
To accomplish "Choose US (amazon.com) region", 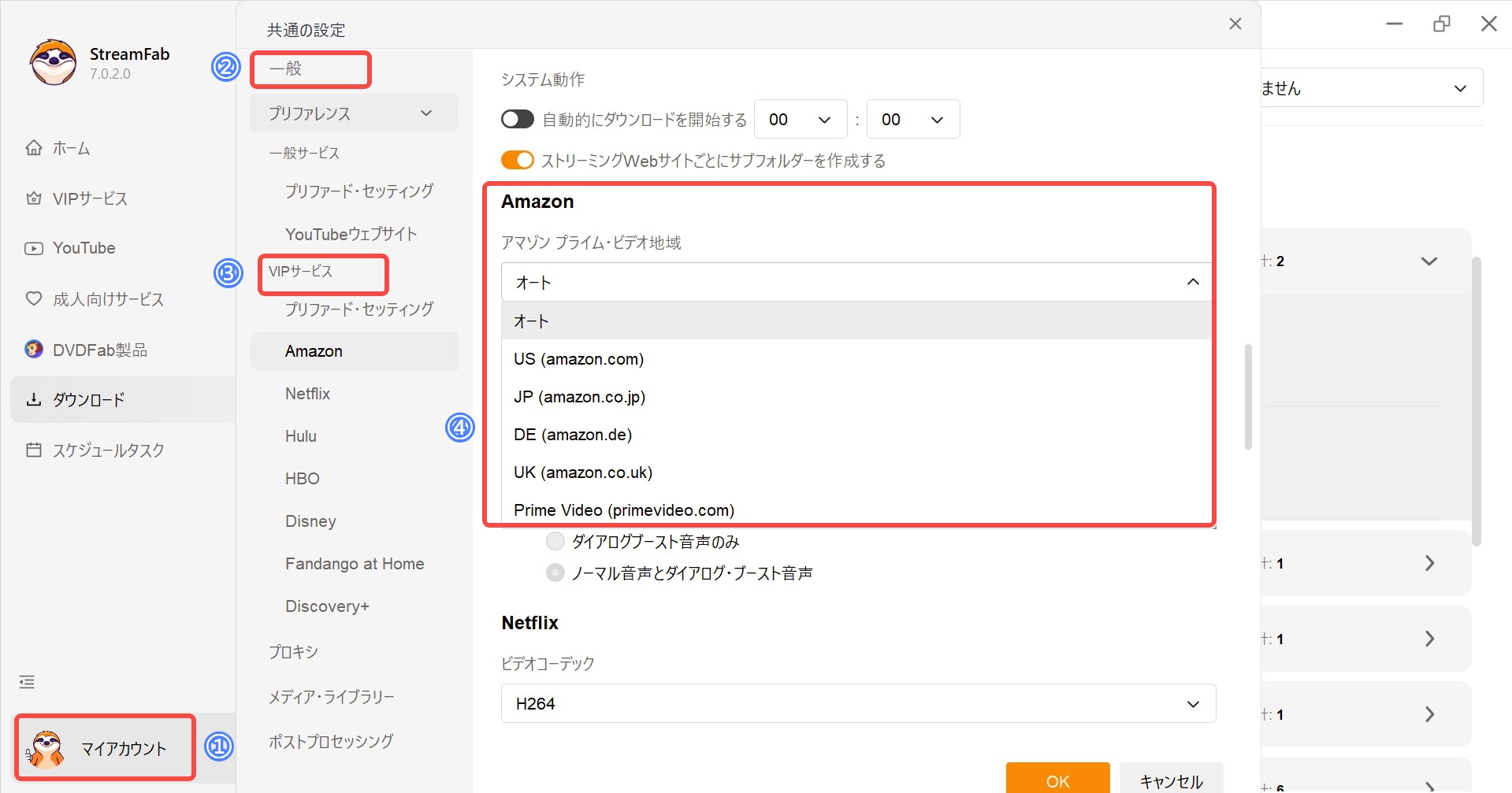I will pyautogui.click(x=856, y=358).
